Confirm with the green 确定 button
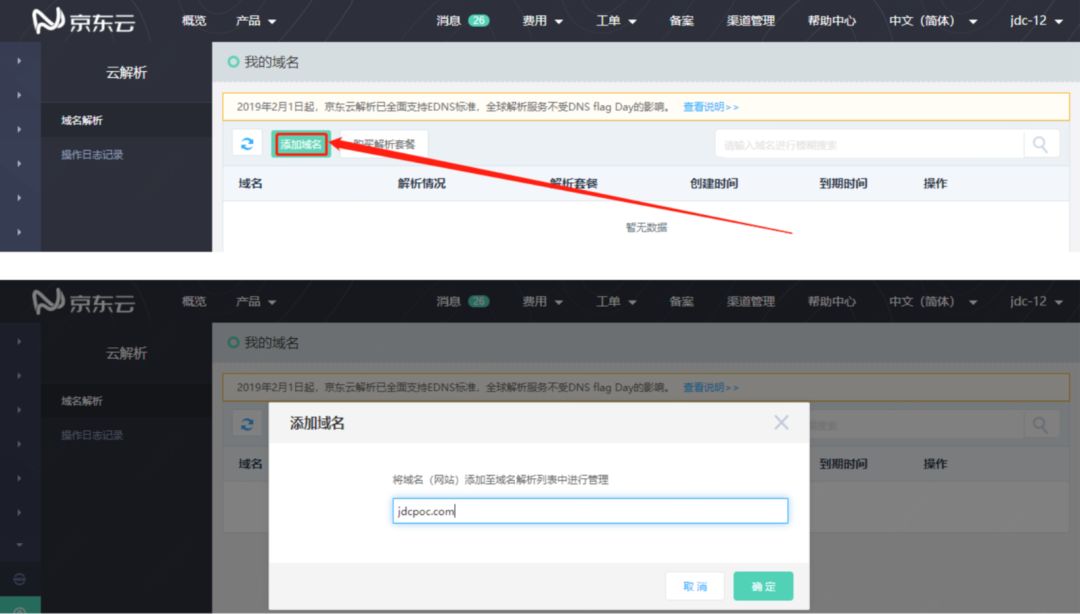 tap(763, 586)
